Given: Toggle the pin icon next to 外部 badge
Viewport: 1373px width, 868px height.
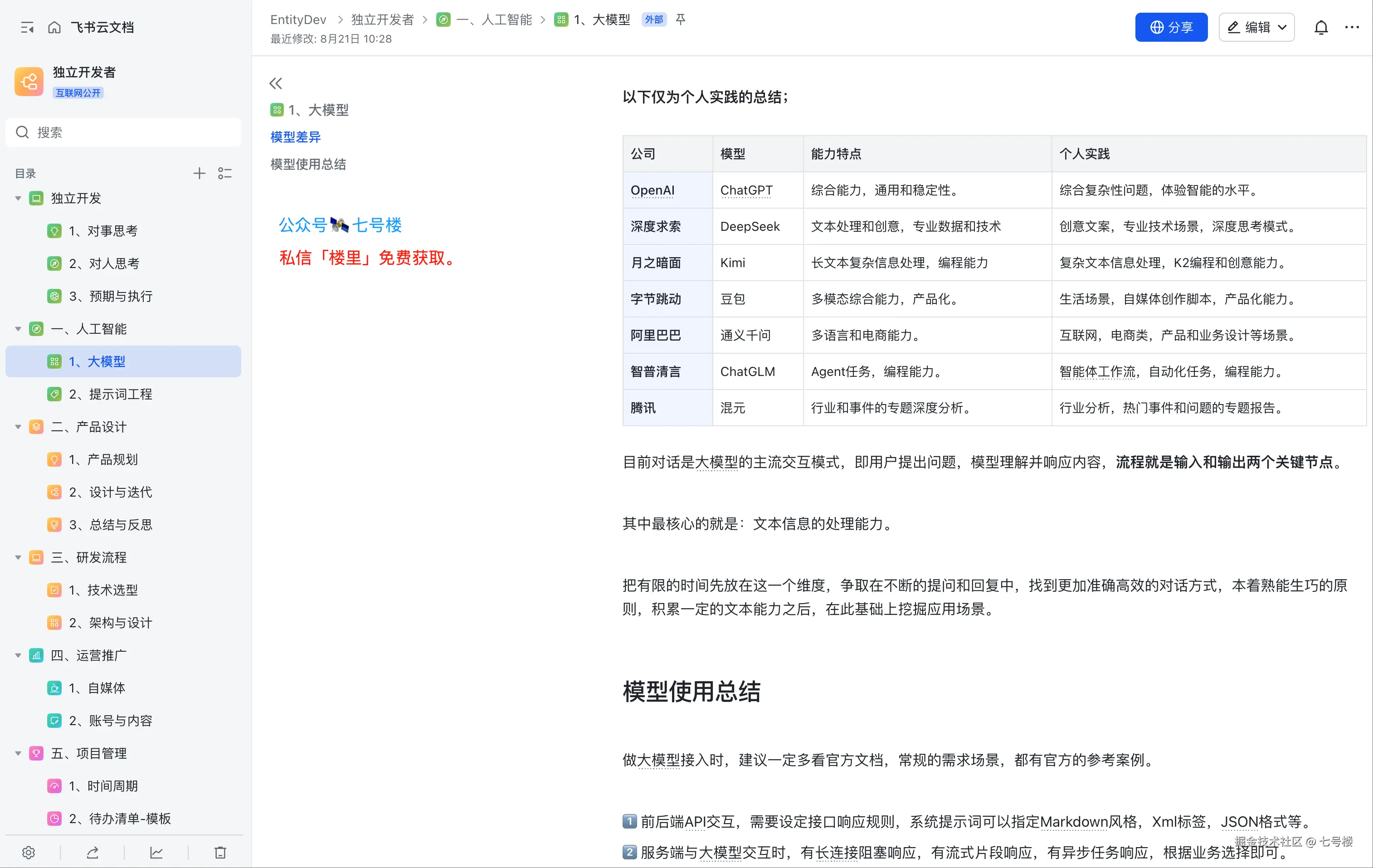Looking at the screenshot, I should (680, 20).
